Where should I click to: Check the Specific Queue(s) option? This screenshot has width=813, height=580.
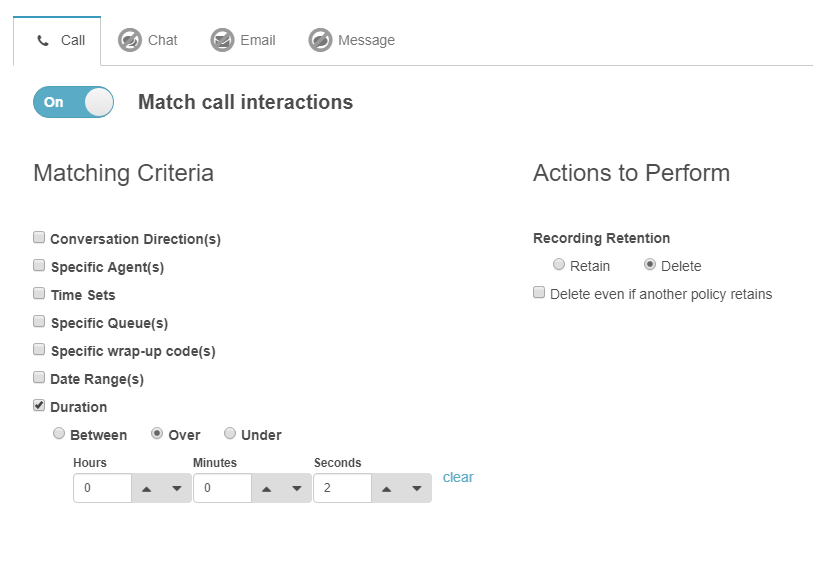(x=39, y=322)
